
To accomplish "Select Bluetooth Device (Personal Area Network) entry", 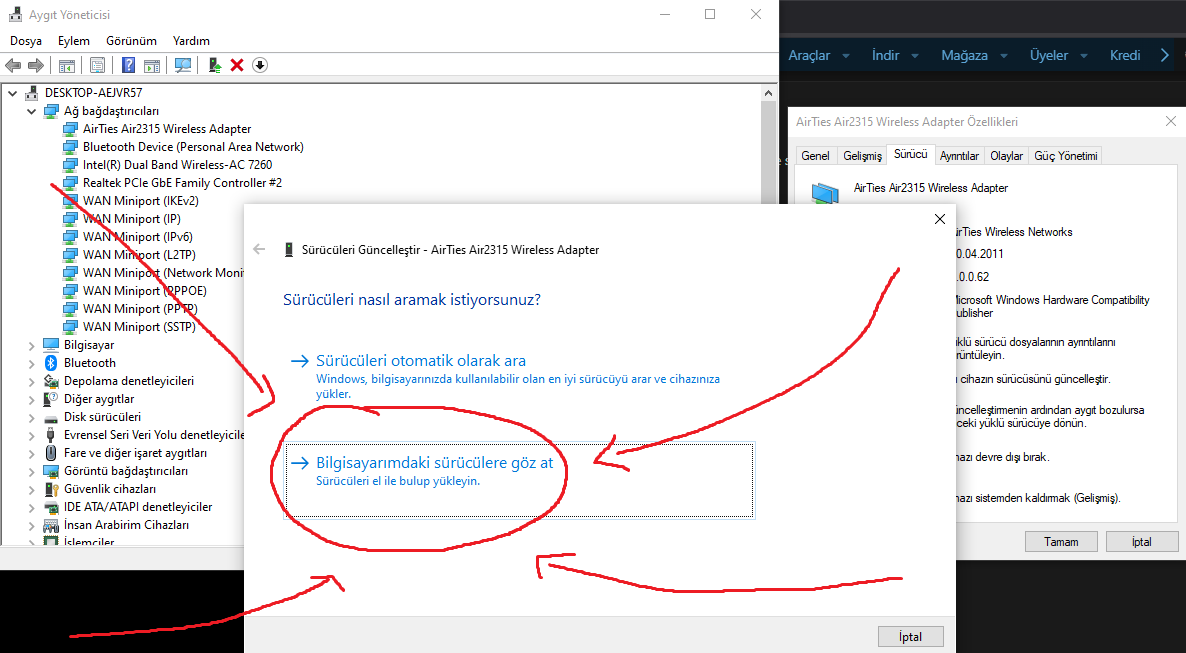I will 193,147.
